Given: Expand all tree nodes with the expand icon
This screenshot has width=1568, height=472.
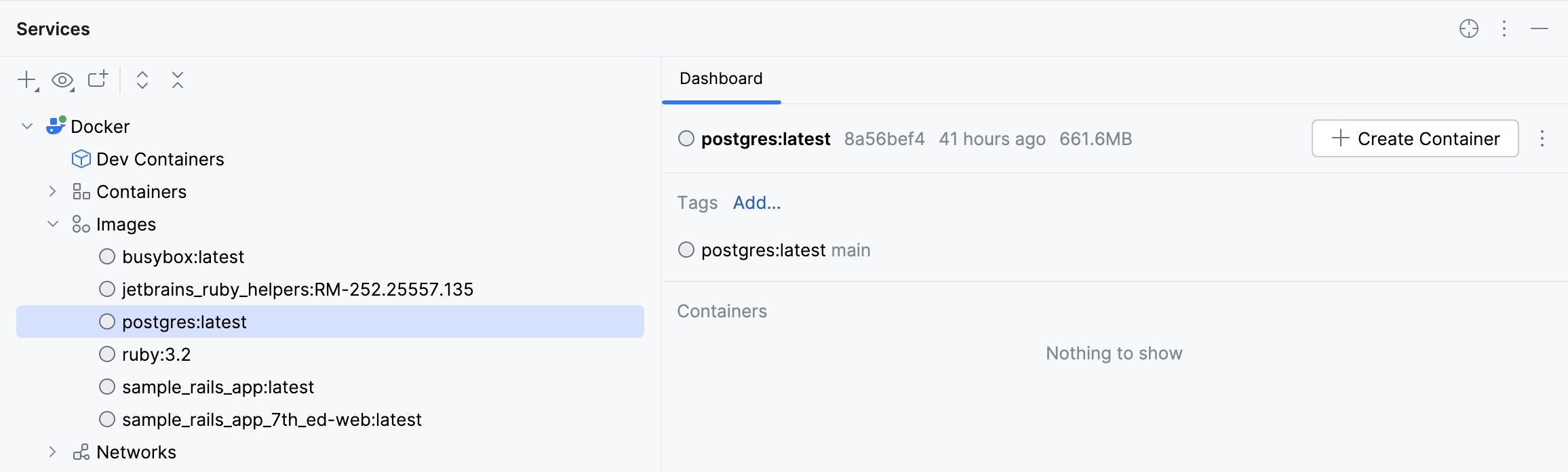Looking at the screenshot, I should (142, 79).
